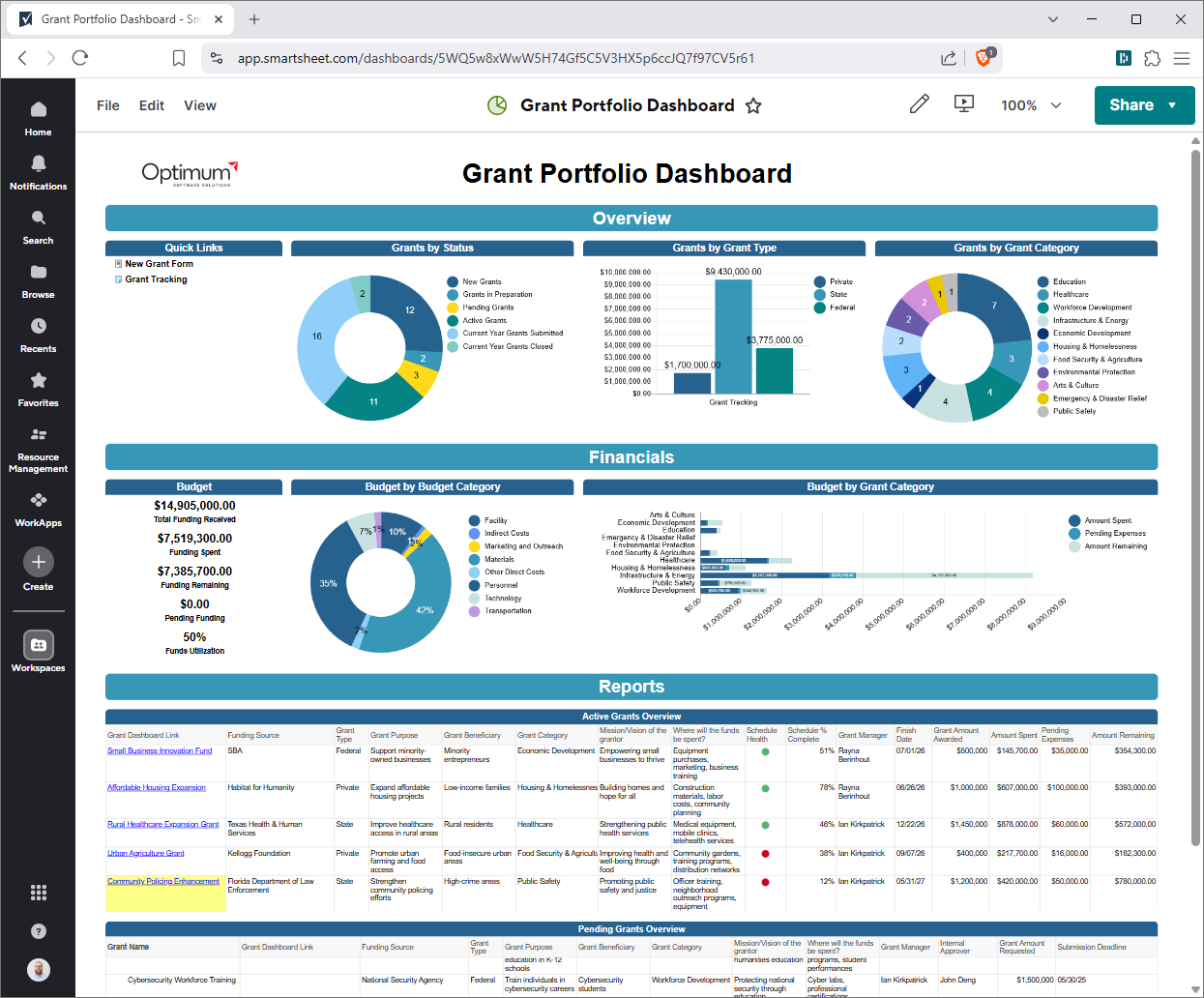Open the File menu

point(107,105)
